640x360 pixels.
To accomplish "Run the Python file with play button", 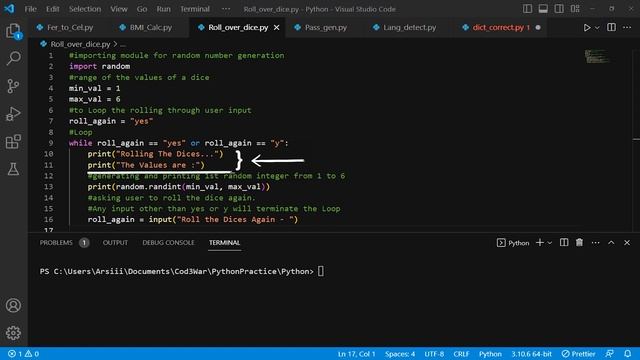I will [x=587, y=27].
